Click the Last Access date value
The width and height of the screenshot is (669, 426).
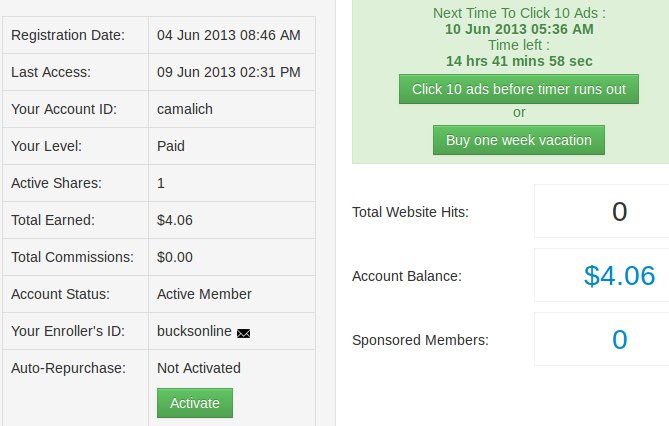(x=228, y=72)
